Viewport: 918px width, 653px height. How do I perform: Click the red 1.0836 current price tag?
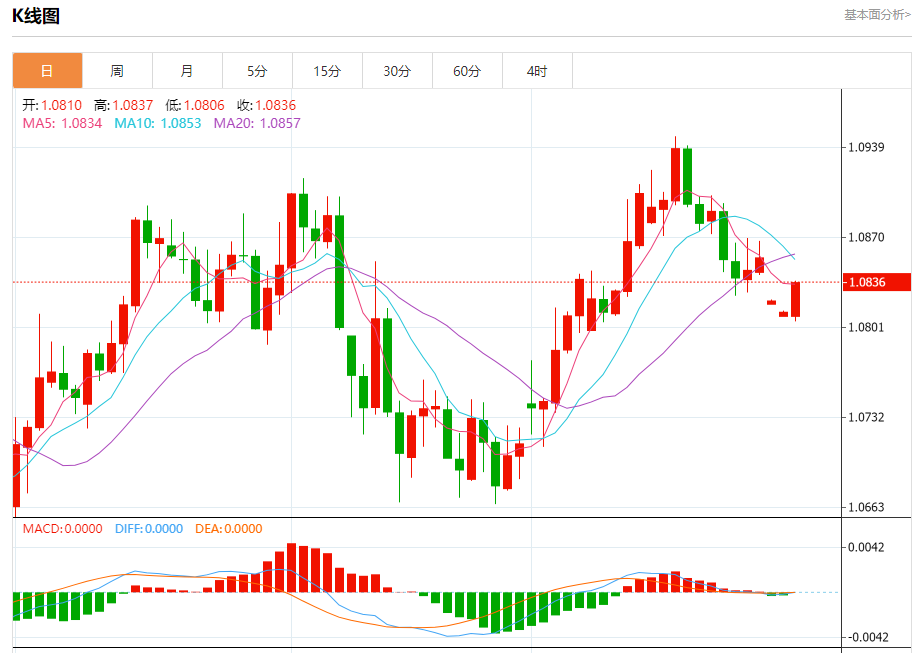pos(876,282)
